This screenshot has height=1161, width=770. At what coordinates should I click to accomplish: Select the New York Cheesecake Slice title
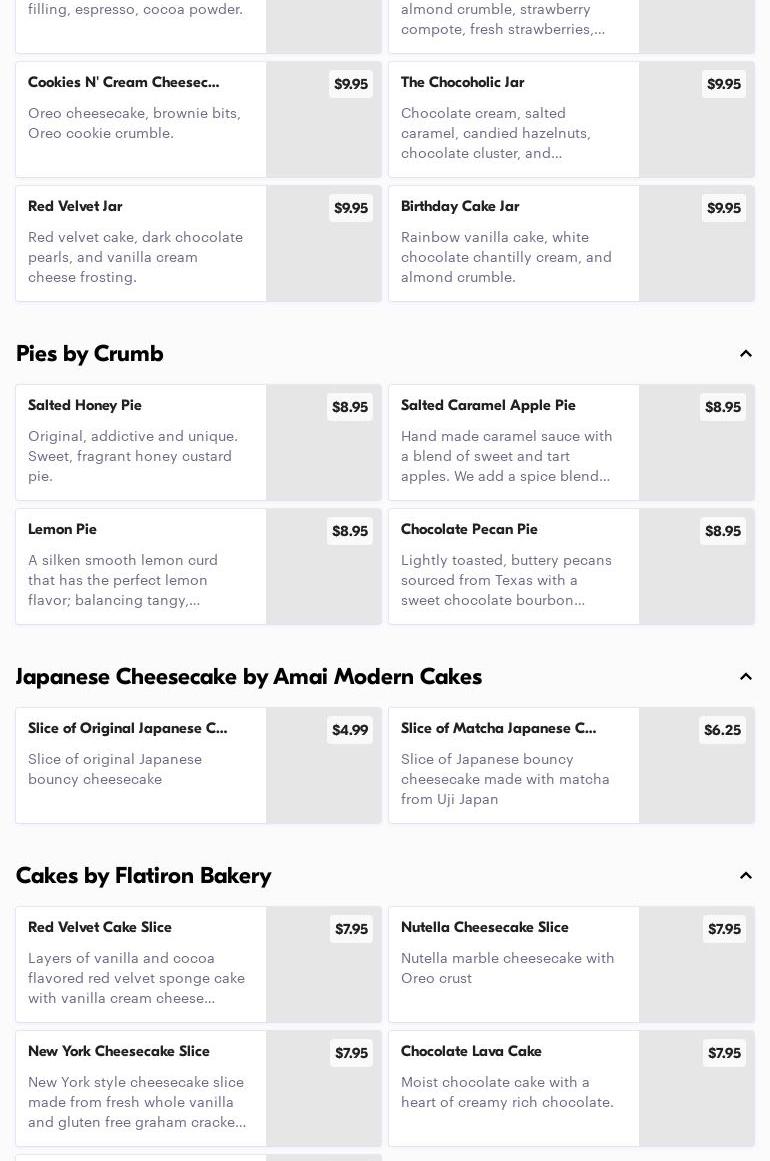pos(119,1051)
